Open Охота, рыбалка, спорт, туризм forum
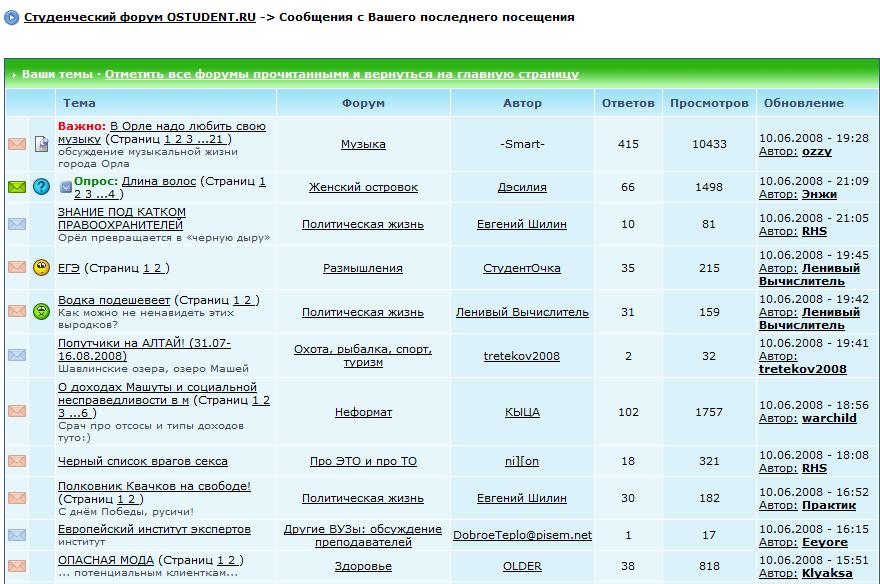Screen dimensions: 880x584 click(x=363, y=356)
